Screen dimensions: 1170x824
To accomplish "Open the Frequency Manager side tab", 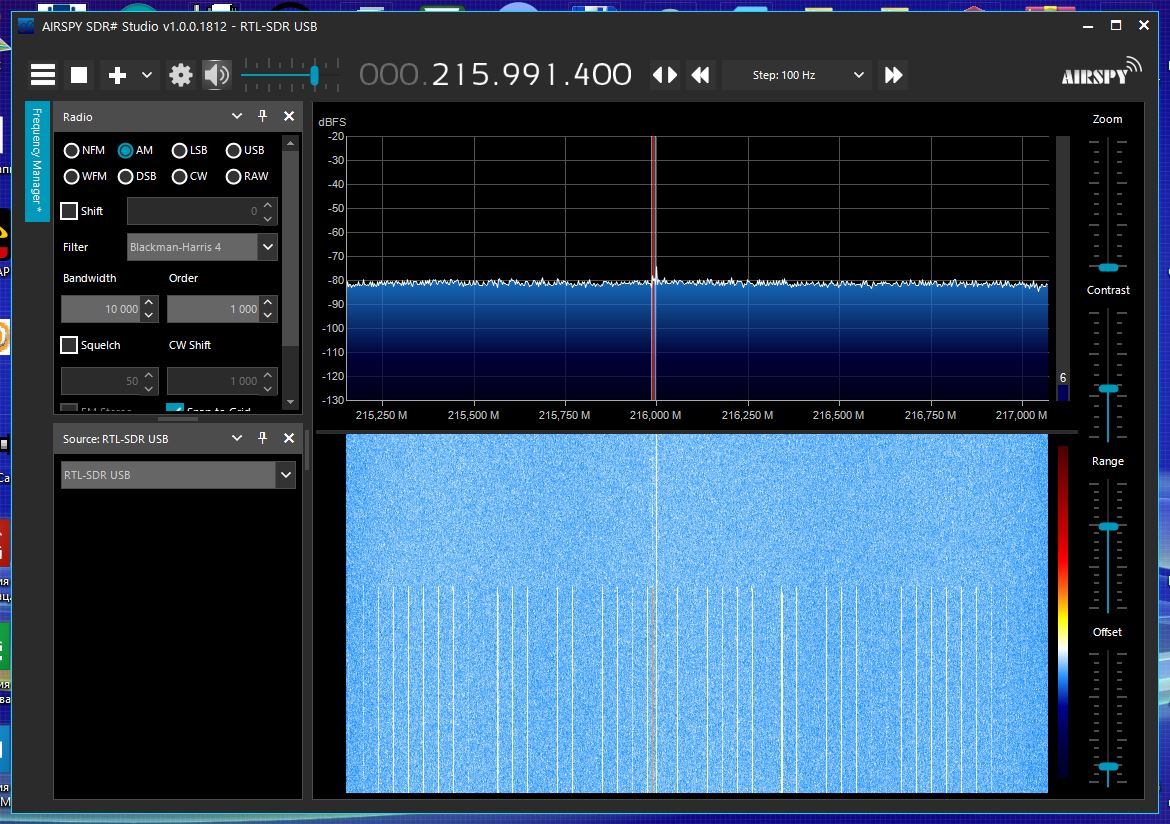I will 37,160.
